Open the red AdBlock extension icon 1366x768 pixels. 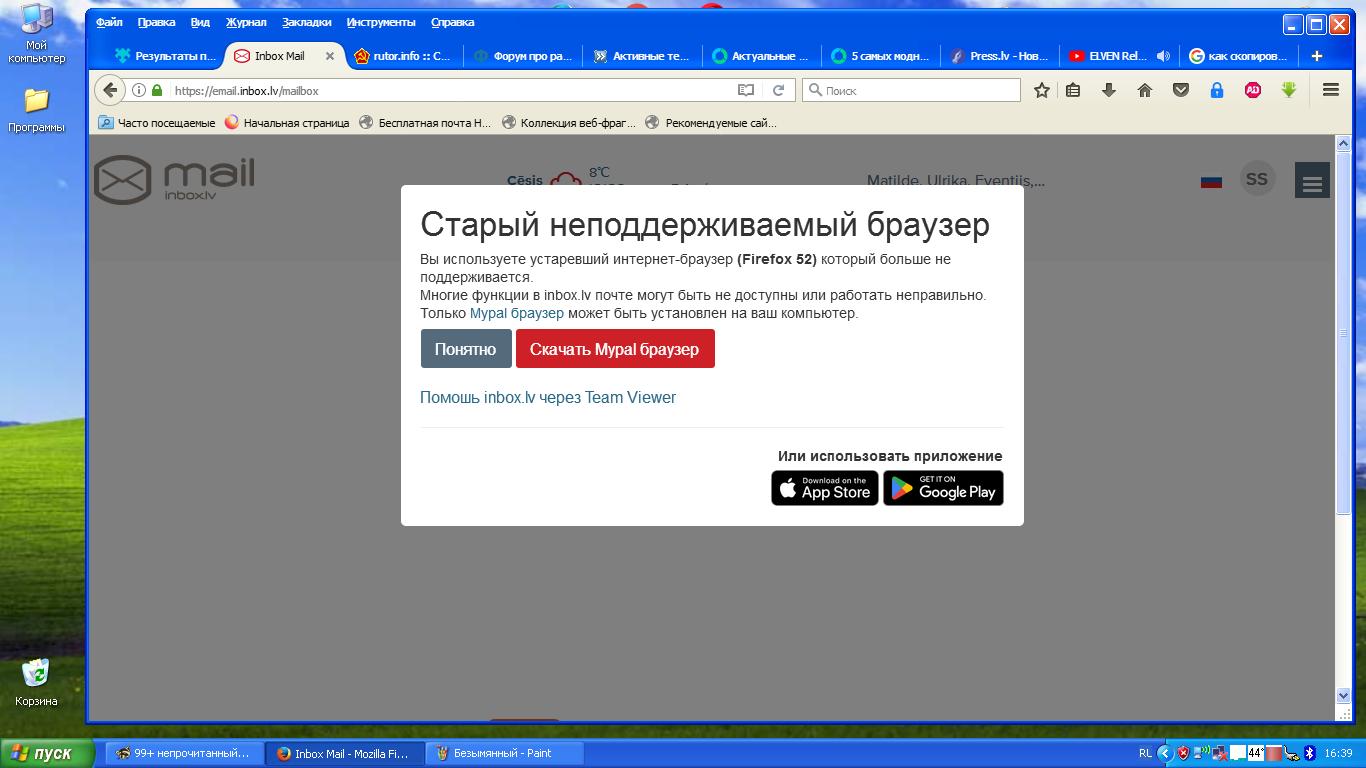point(1253,90)
